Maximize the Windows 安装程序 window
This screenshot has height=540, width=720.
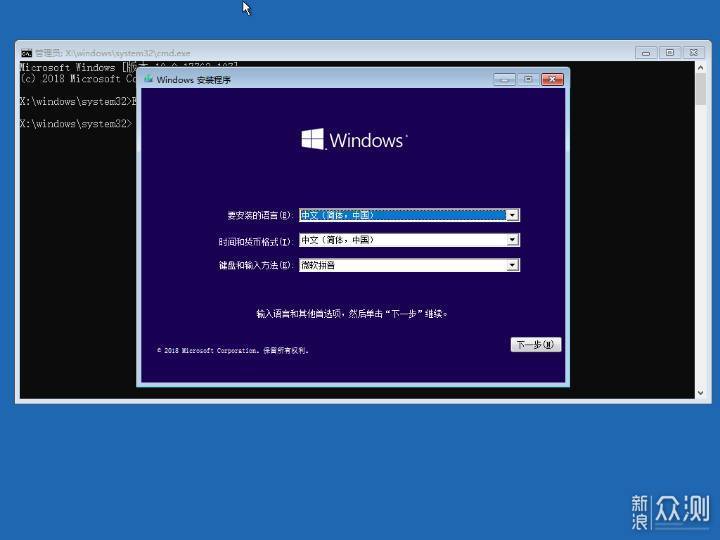(x=528, y=79)
